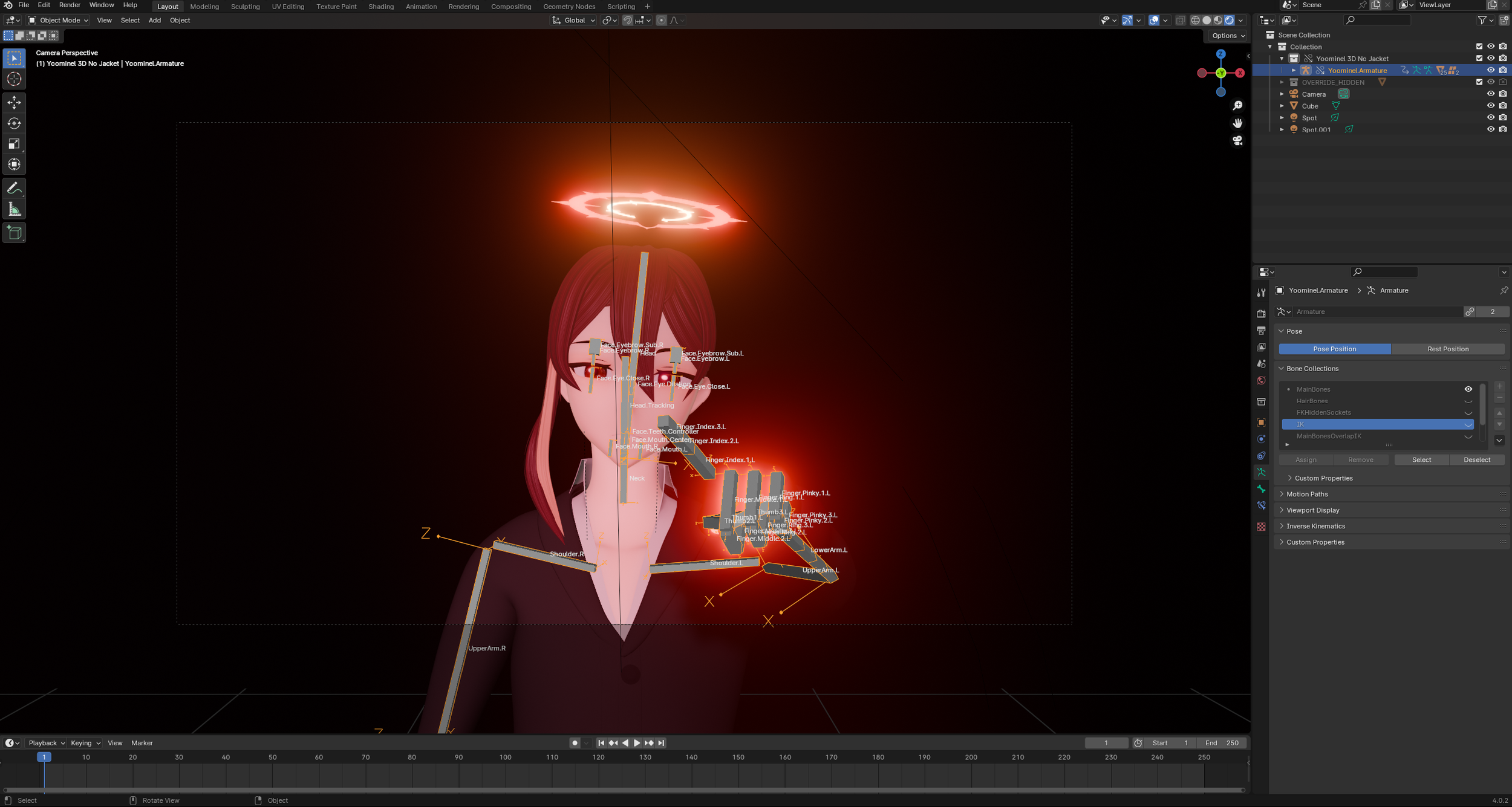Screen dimensions: 1512x807
Task: Show the HairBones bone collection
Action: tap(1468, 401)
